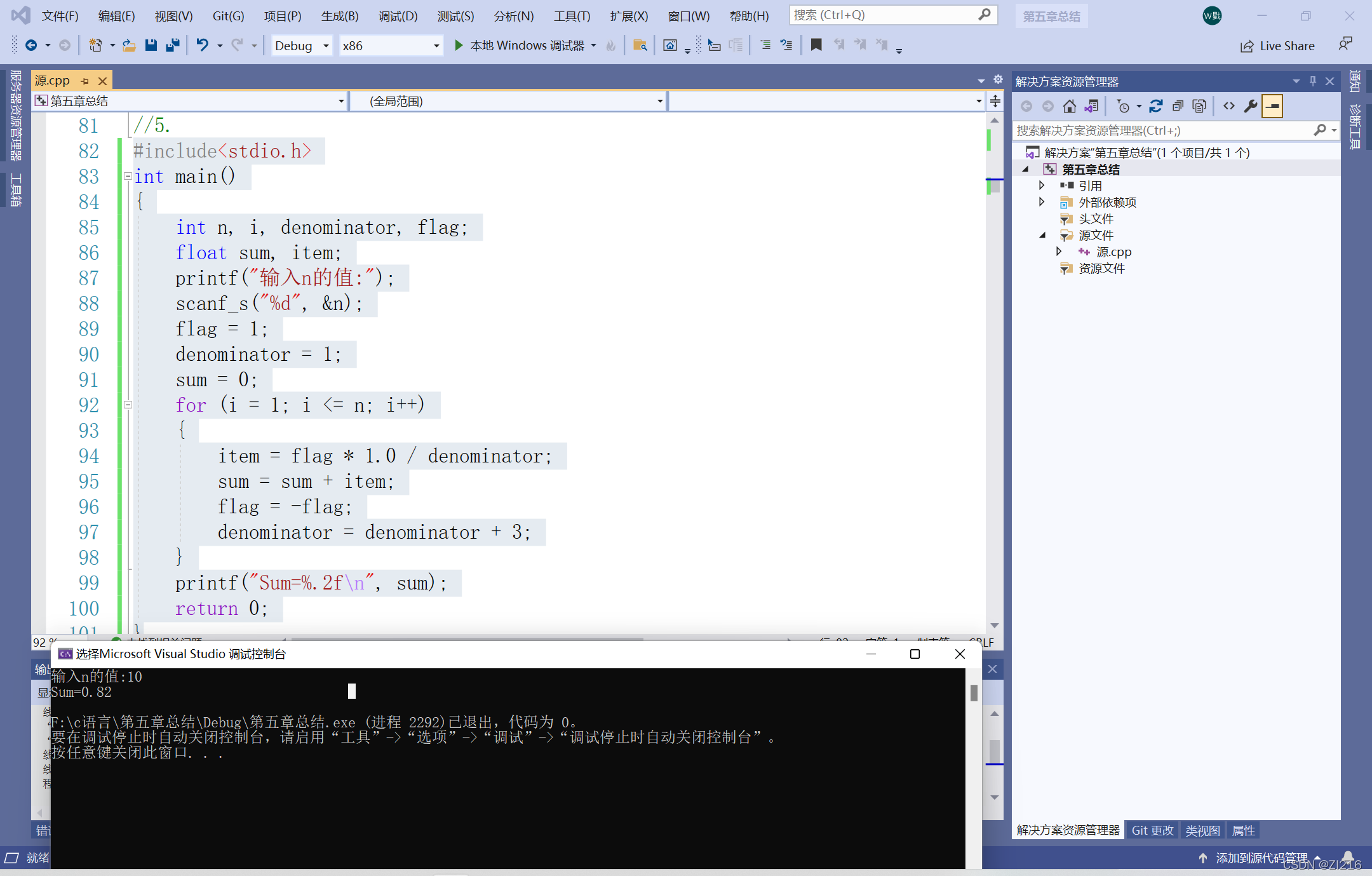
Task: Expand the 引用 node
Action: 1042,185
